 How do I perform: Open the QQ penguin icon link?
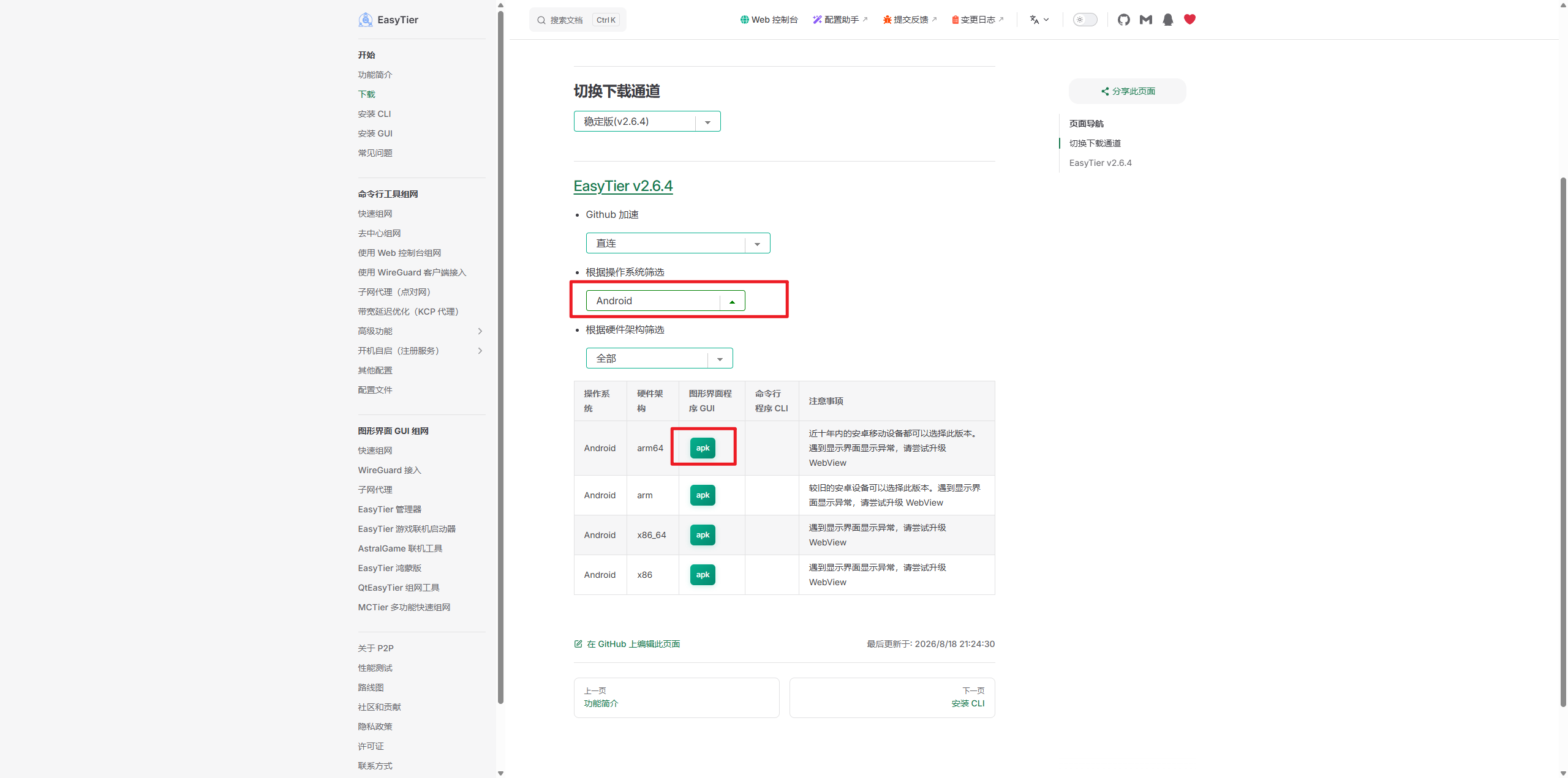(x=1168, y=20)
